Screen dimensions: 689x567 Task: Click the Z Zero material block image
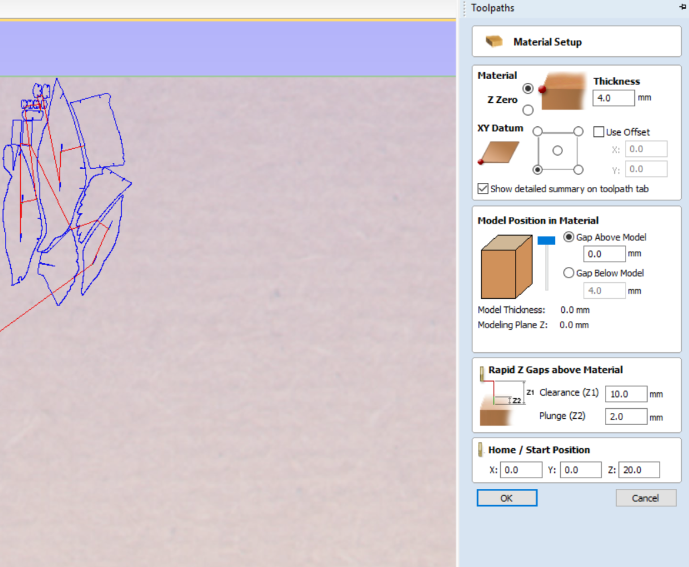coord(563,91)
